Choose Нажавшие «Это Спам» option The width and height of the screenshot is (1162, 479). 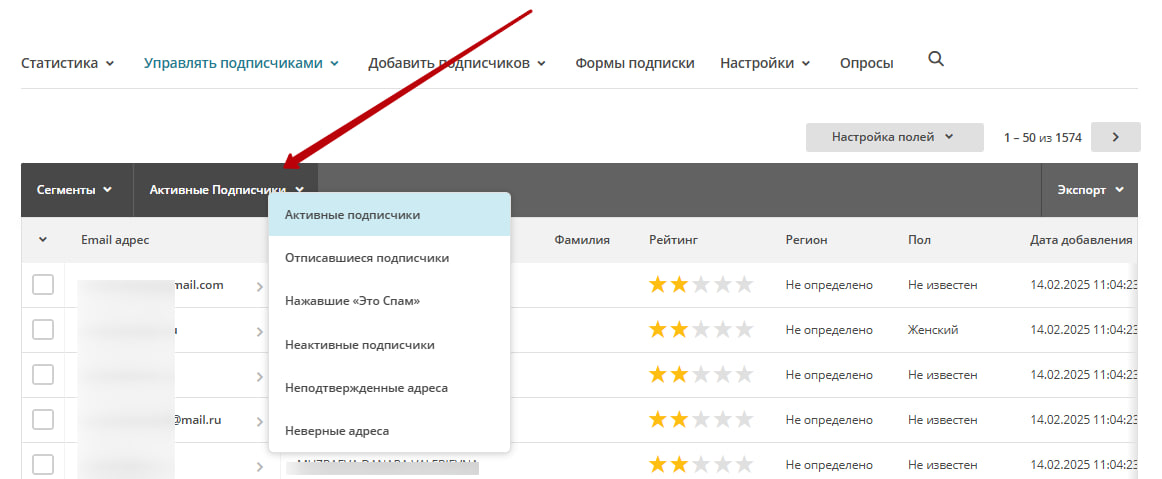tap(352, 301)
